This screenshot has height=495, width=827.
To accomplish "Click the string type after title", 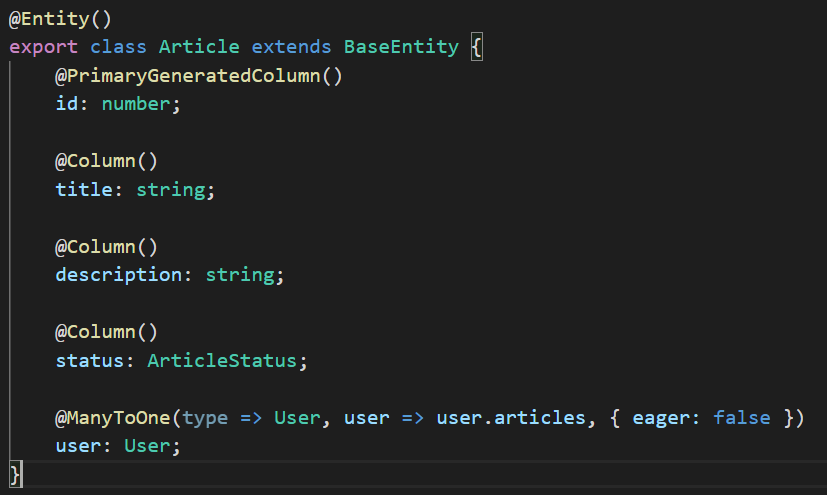I will (171, 190).
